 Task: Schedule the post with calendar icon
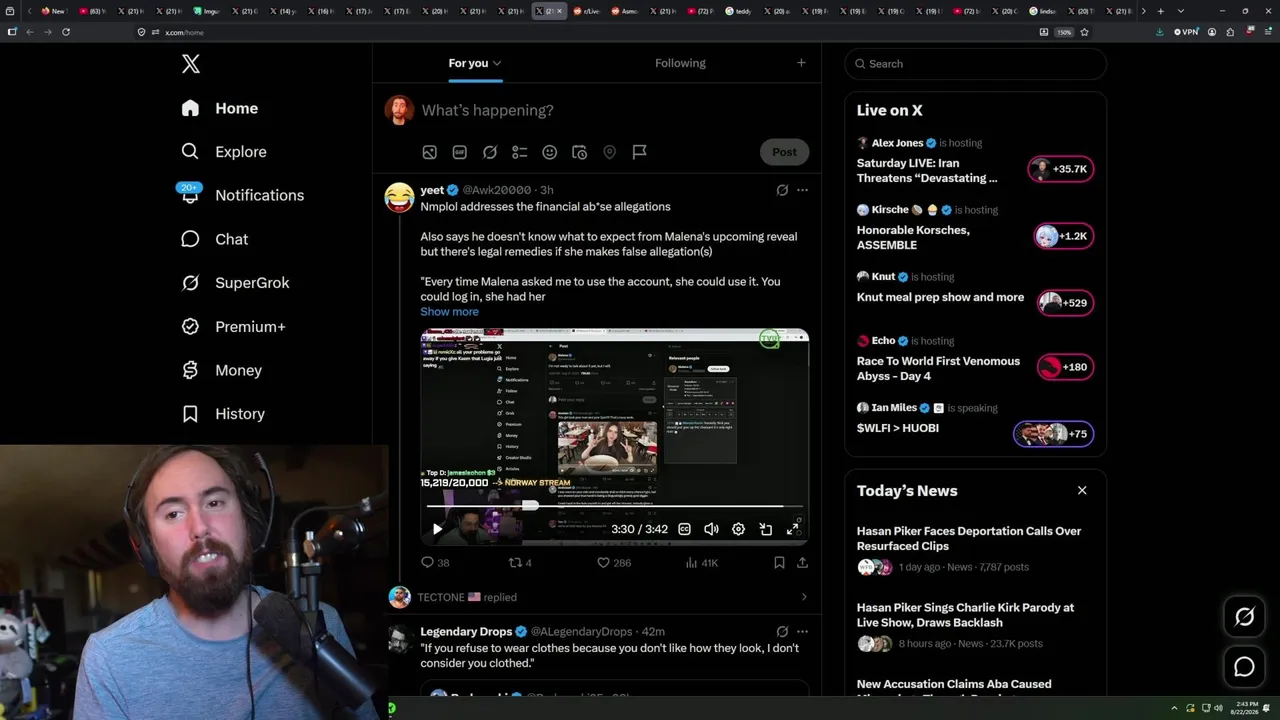tap(580, 152)
